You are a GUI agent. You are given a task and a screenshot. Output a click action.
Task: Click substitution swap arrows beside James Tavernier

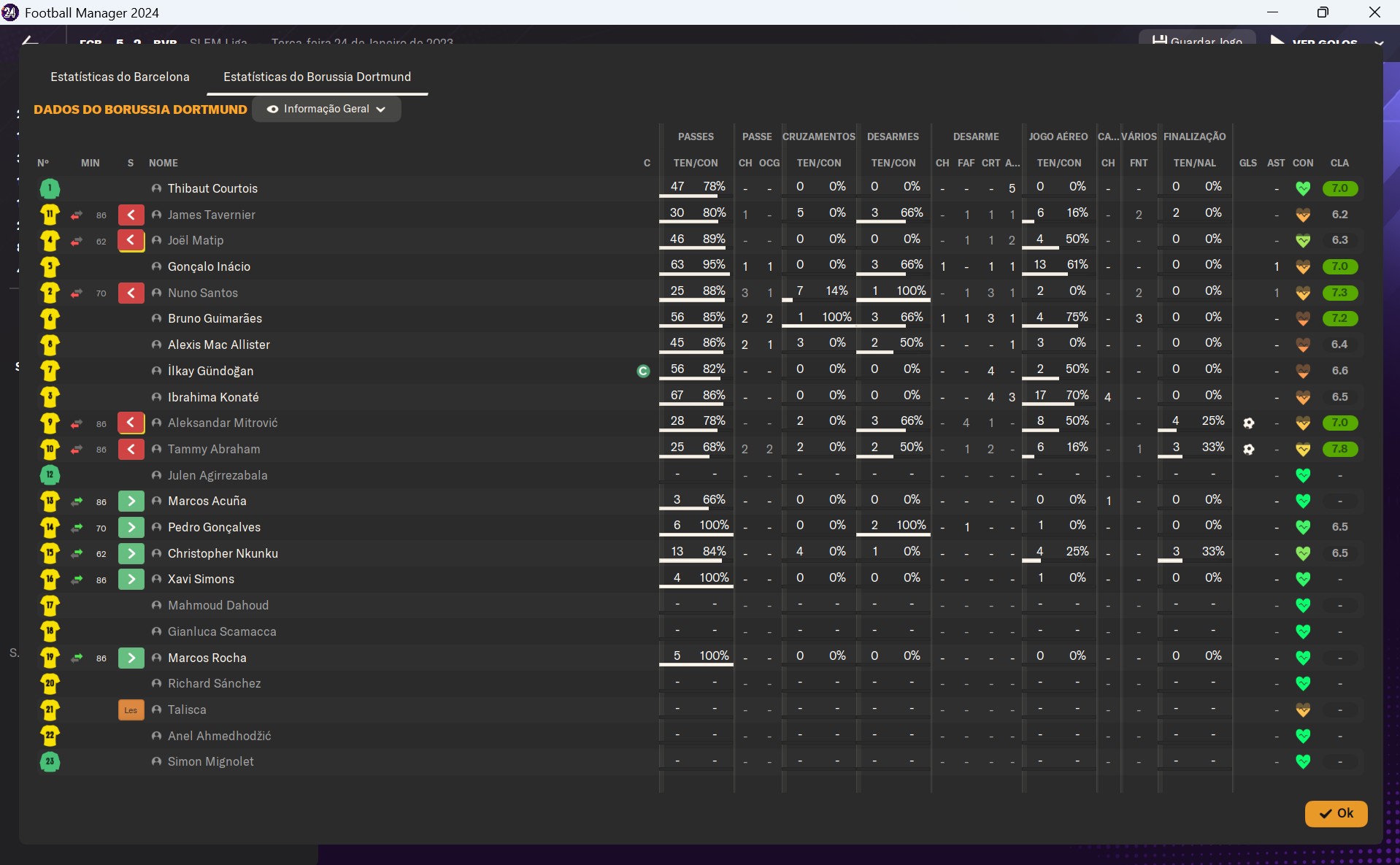(77, 215)
